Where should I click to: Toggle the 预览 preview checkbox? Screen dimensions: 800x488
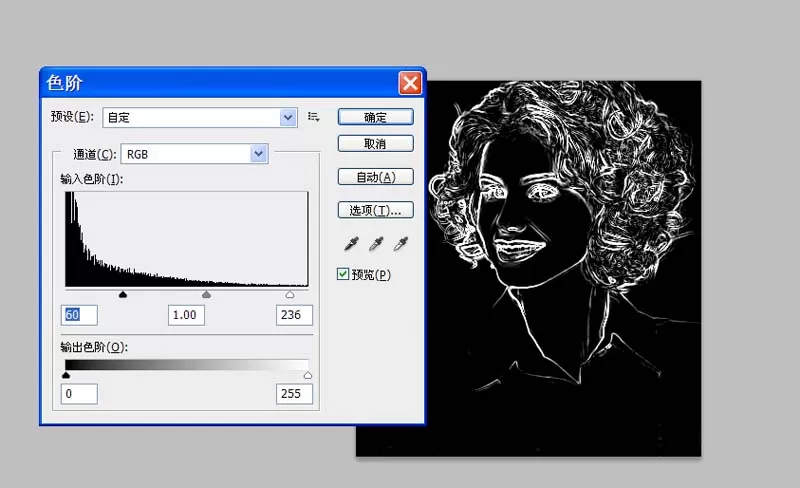pos(343,274)
